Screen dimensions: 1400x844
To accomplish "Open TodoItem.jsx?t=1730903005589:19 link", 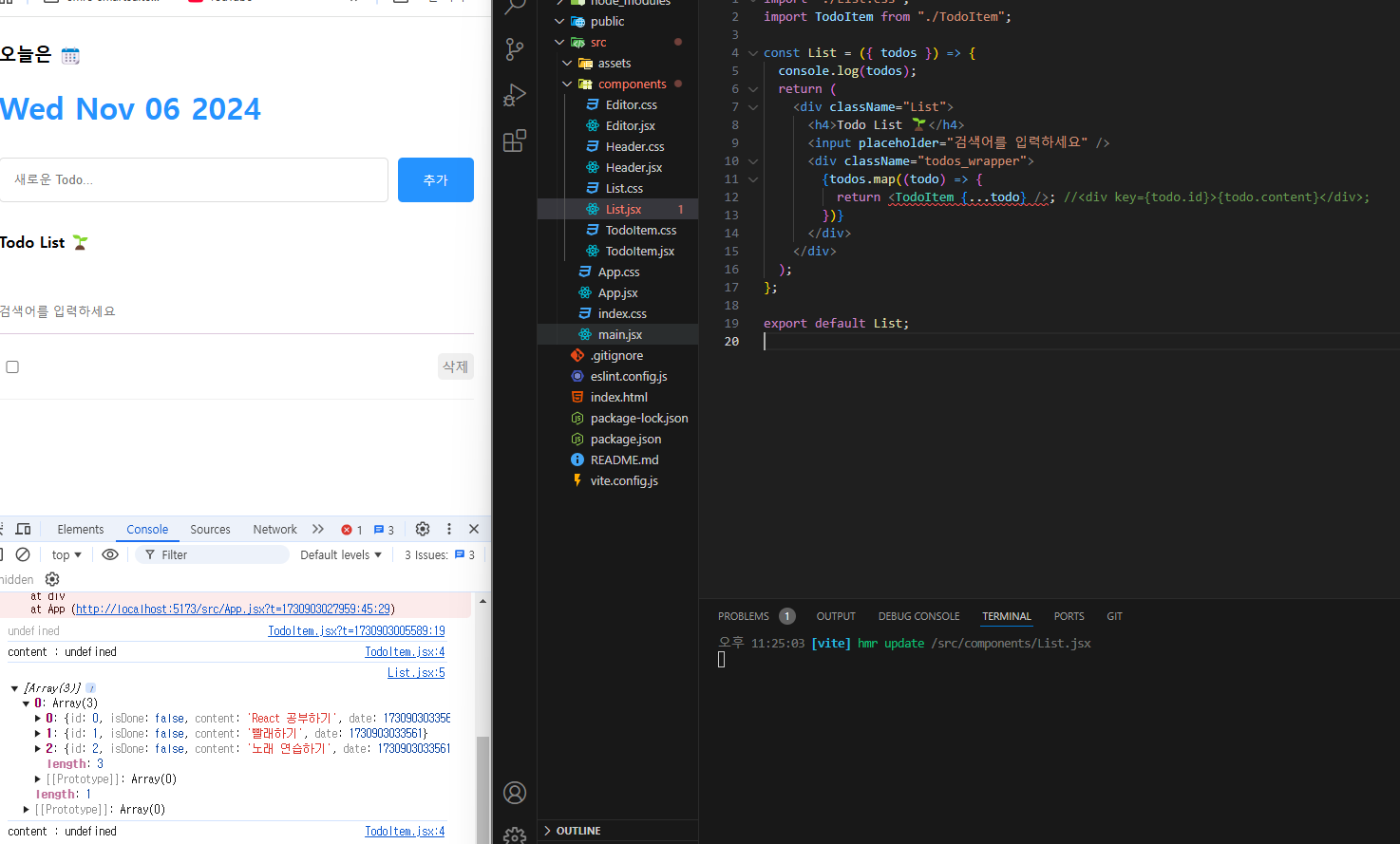I will [356, 630].
